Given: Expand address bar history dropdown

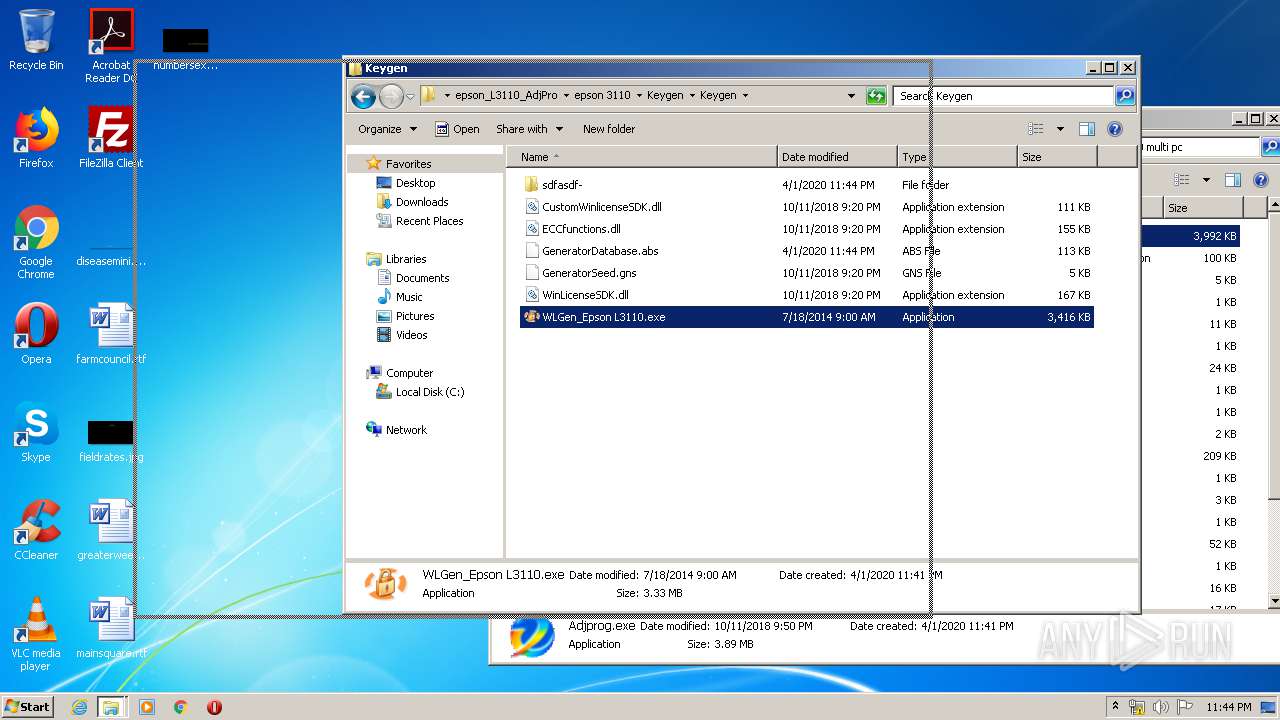Looking at the screenshot, I should click(x=851, y=96).
